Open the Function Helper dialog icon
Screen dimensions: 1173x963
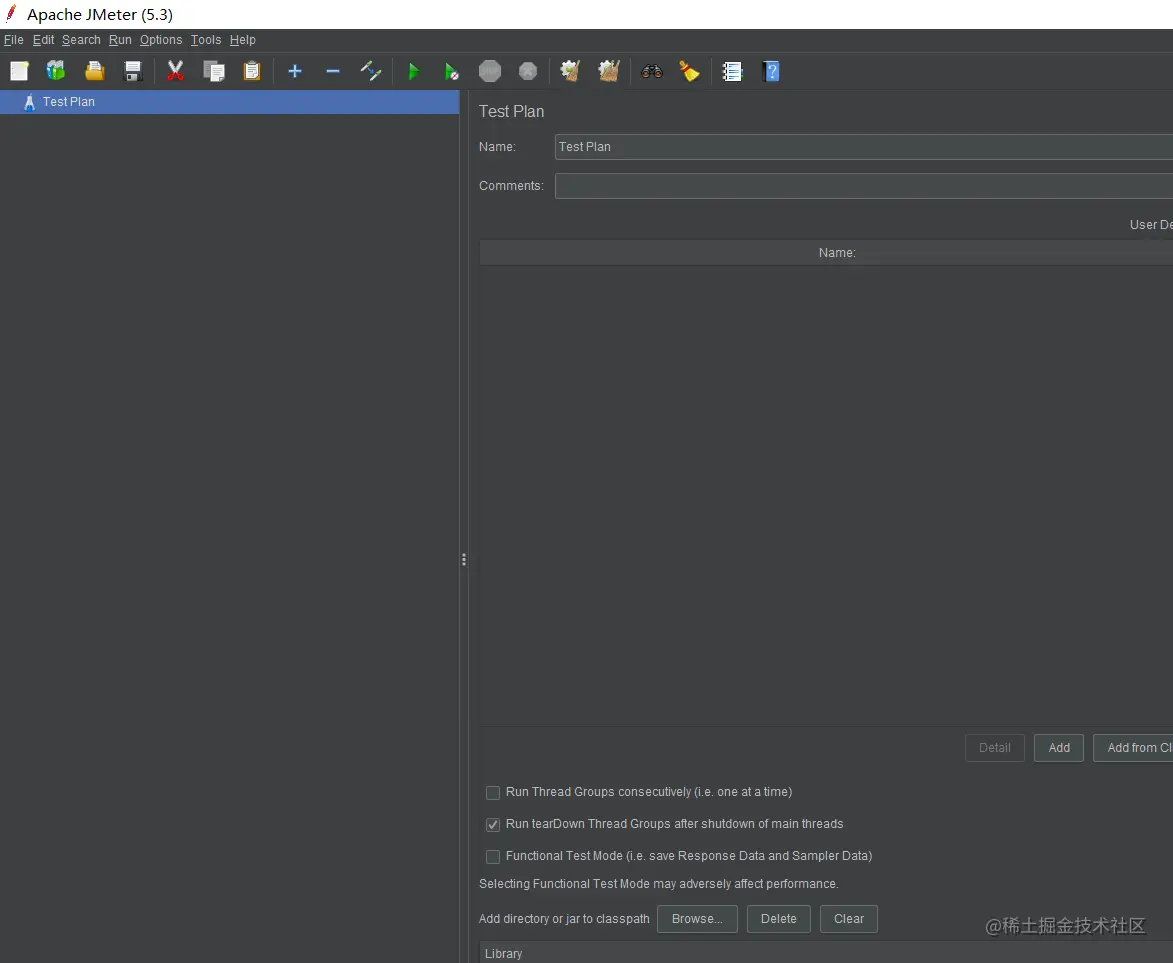coord(732,71)
